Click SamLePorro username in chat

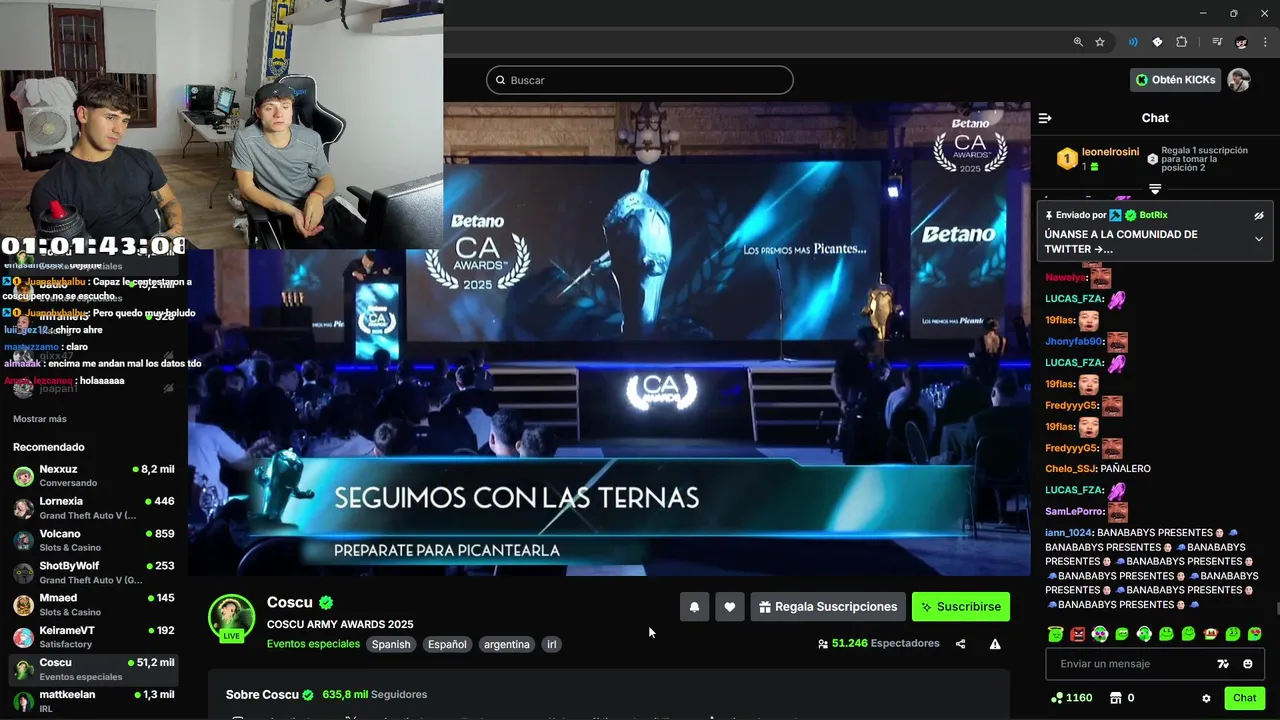coord(1074,511)
